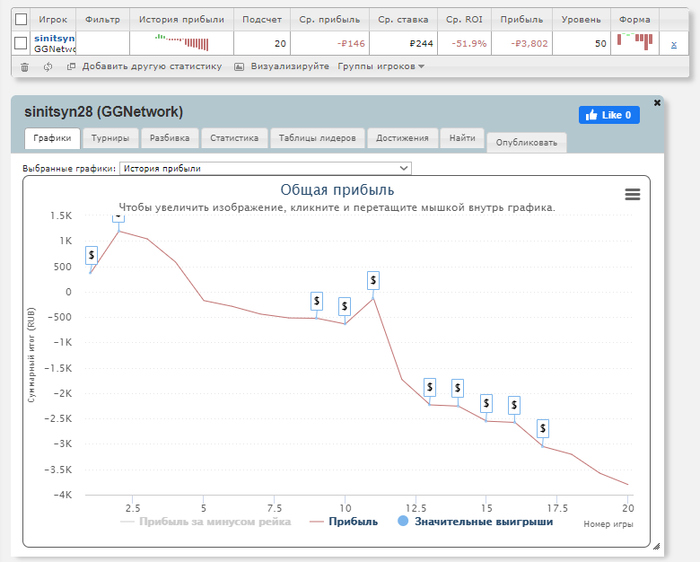Expand Группы игроков dropdown

tap(381, 67)
